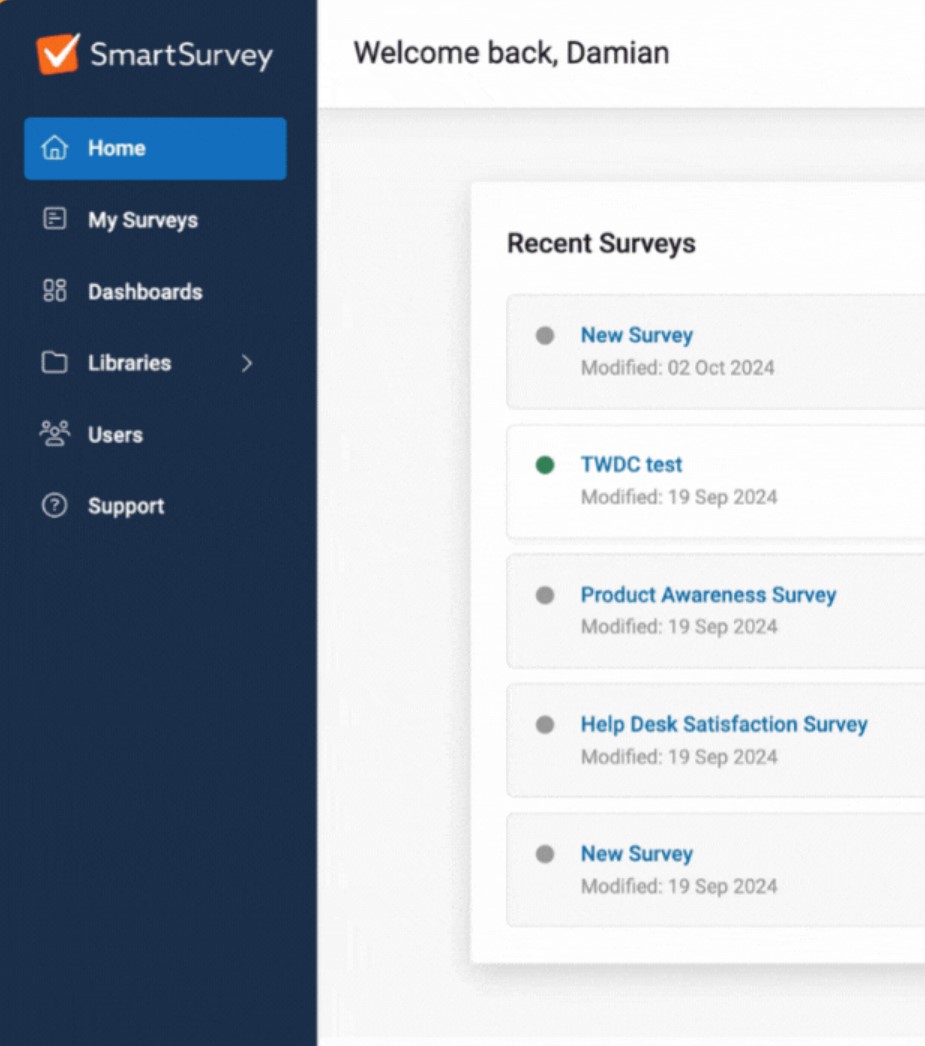925x1046 pixels.
Task: Click the Support question mark icon
Action: (54, 506)
